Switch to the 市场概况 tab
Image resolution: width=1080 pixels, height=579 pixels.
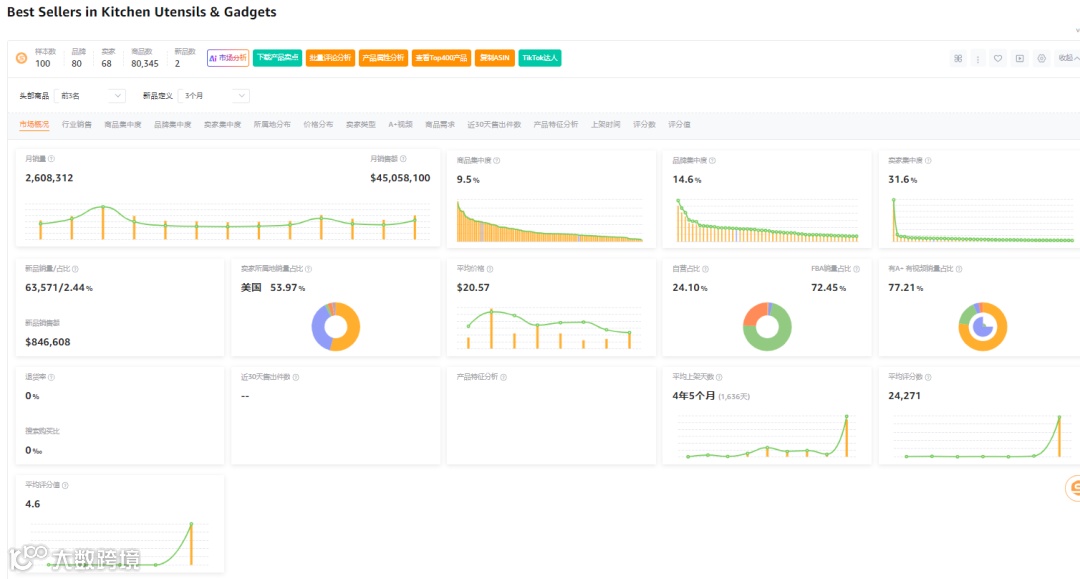click(x=34, y=125)
